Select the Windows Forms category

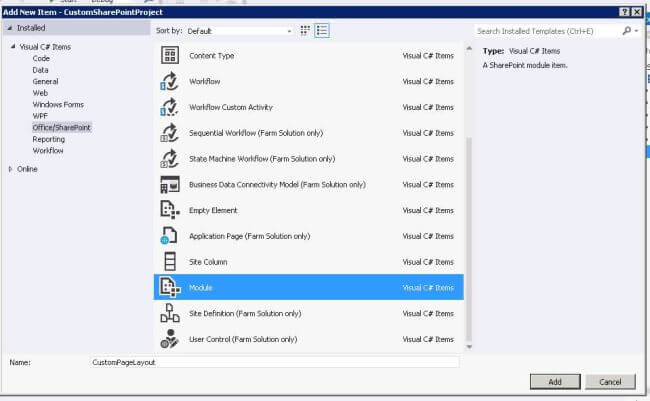58,105
